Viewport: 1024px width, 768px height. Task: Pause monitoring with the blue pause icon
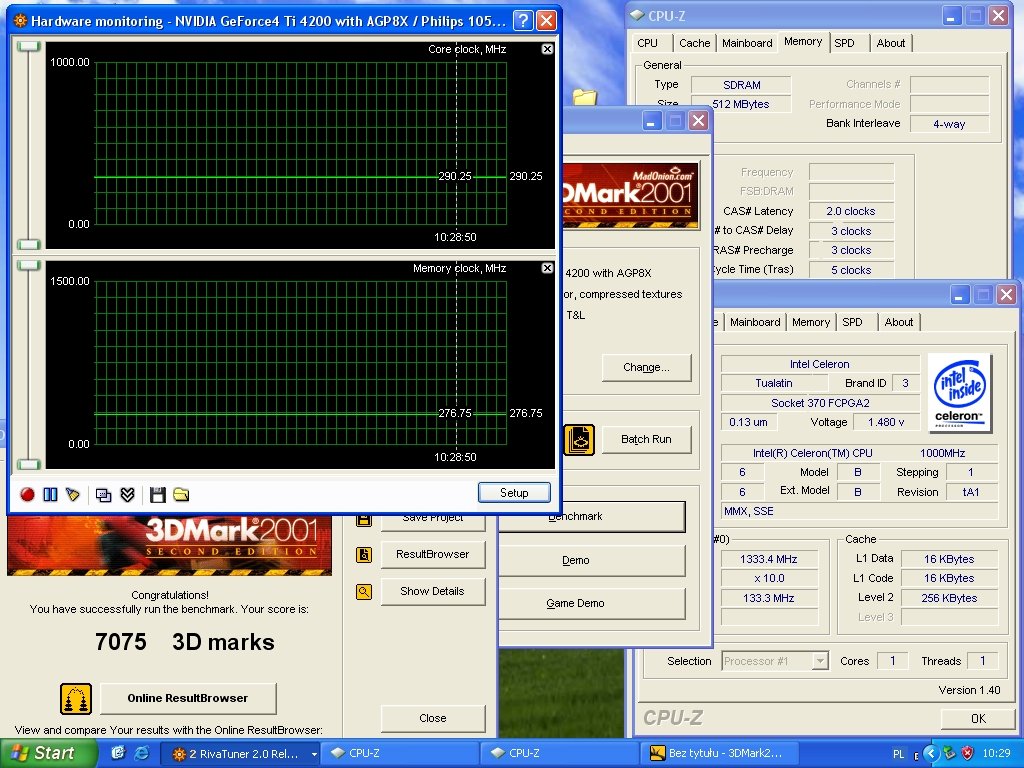[50, 494]
